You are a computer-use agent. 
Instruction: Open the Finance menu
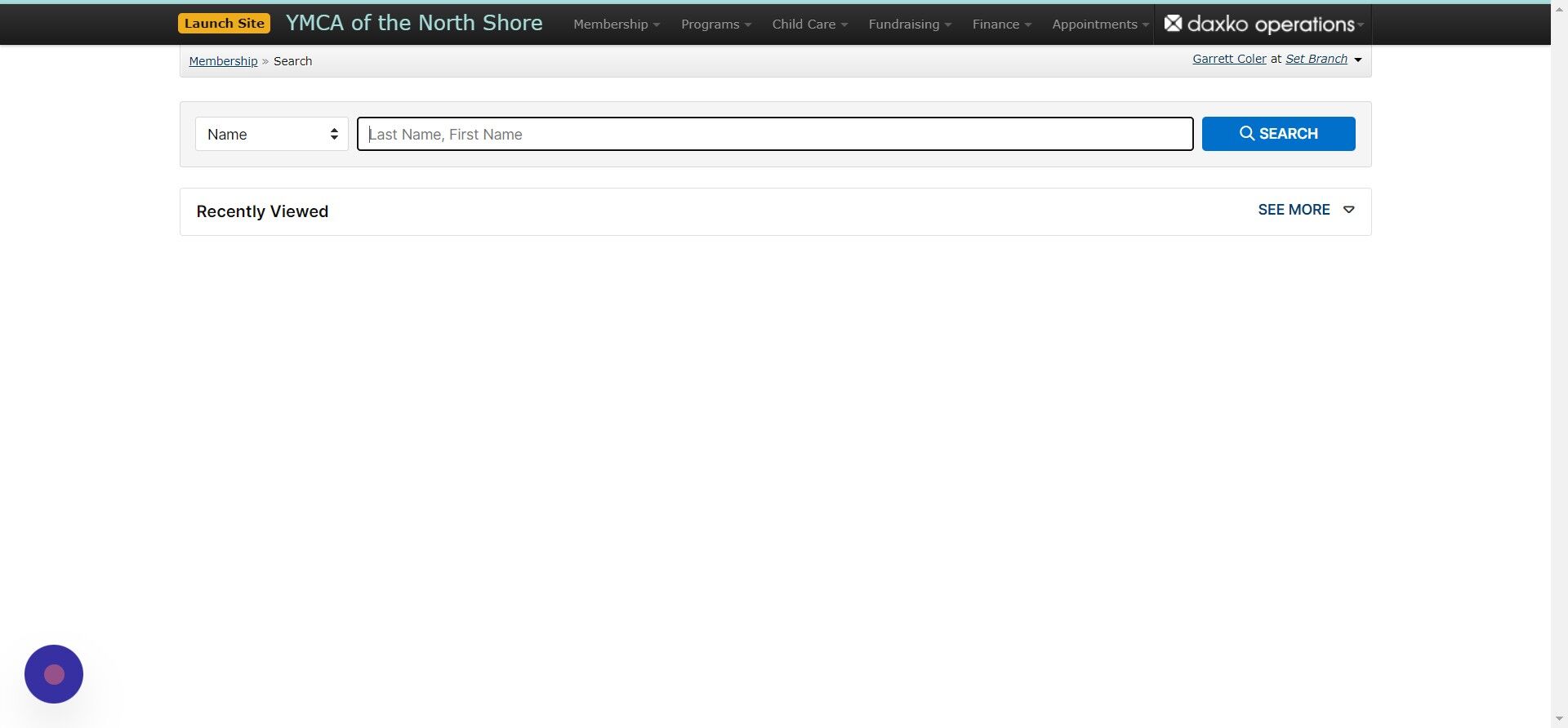[1002, 24]
